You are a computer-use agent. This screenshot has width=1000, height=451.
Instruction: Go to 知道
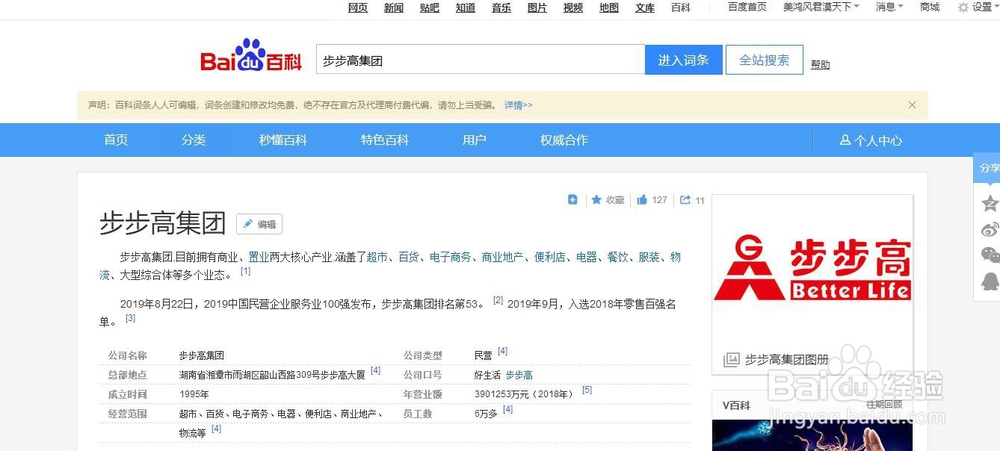pyautogui.click(x=466, y=8)
